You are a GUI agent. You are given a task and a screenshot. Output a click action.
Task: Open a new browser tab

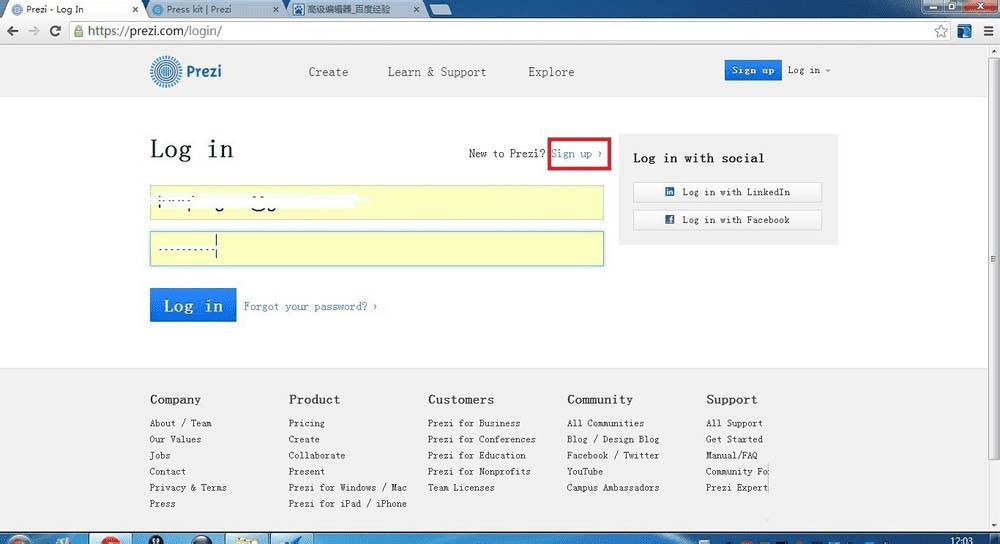[441, 10]
